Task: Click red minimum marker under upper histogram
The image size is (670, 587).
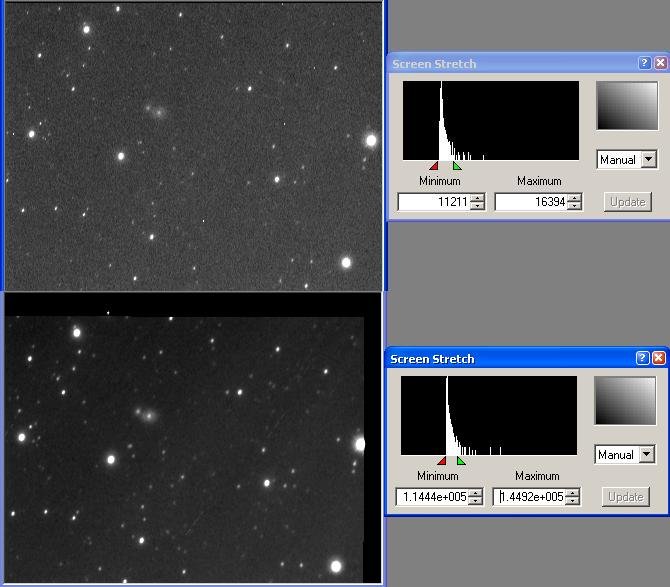Action: click(x=434, y=166)
